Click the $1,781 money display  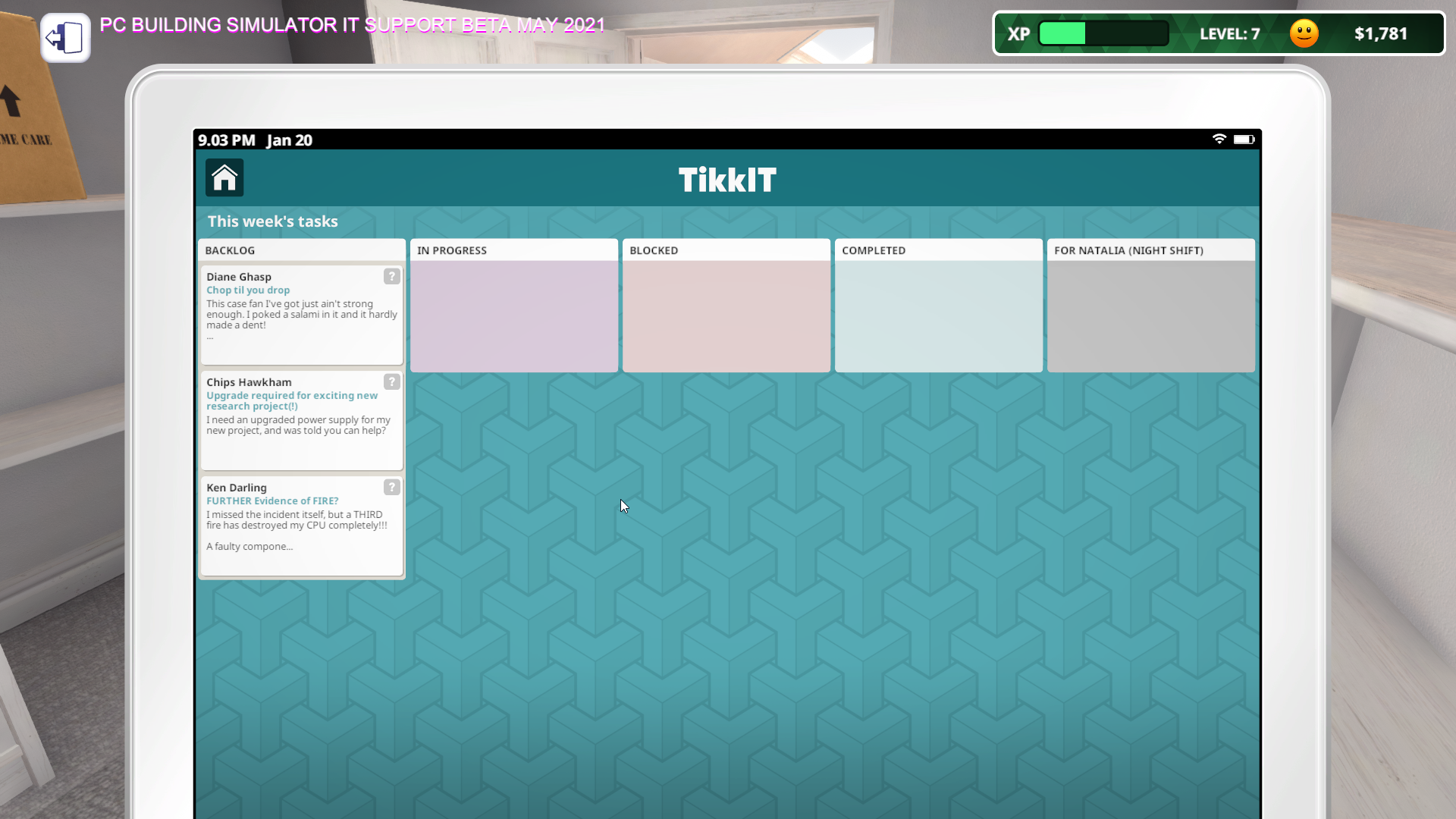[x=1380, y=34]
